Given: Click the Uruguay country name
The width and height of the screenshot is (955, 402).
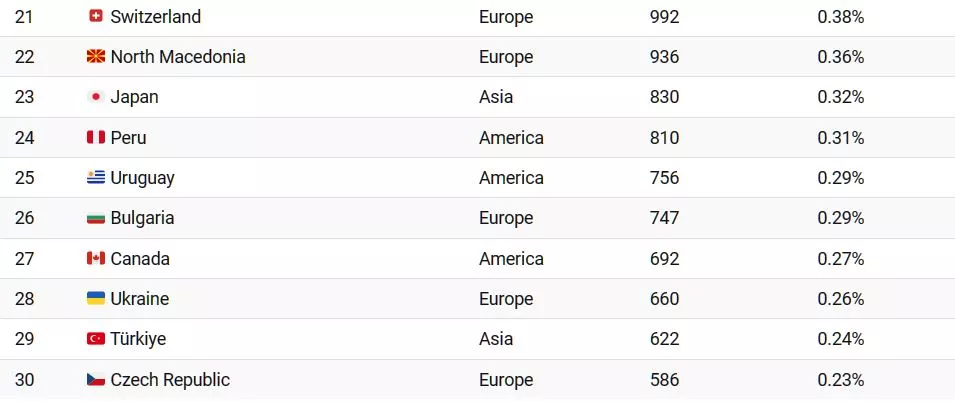Looking at the screenshot, I should tap(142, 178).
